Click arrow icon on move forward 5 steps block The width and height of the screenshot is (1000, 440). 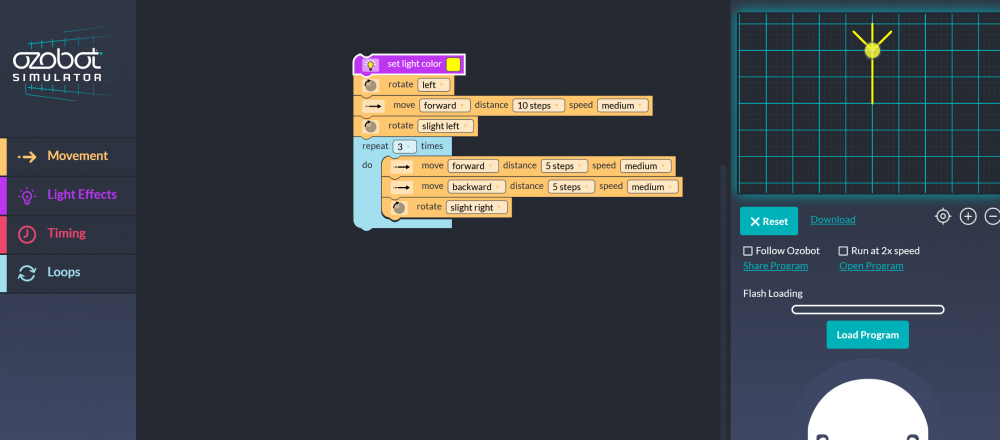pyautogui.click(x=401, y=166)
